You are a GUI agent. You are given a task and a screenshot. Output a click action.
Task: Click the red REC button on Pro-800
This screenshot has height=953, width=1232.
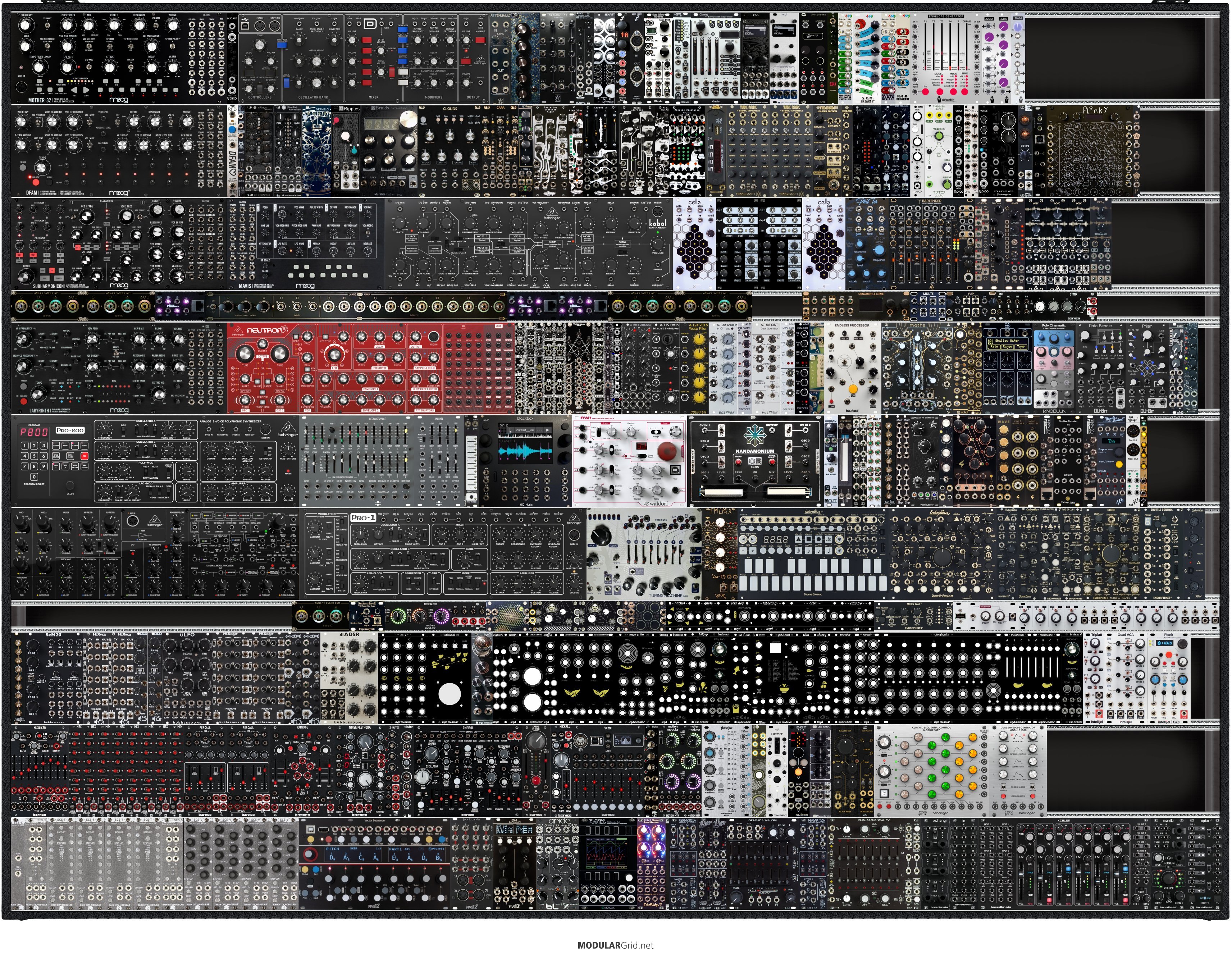pyautogui.click(x=84, y=456)
